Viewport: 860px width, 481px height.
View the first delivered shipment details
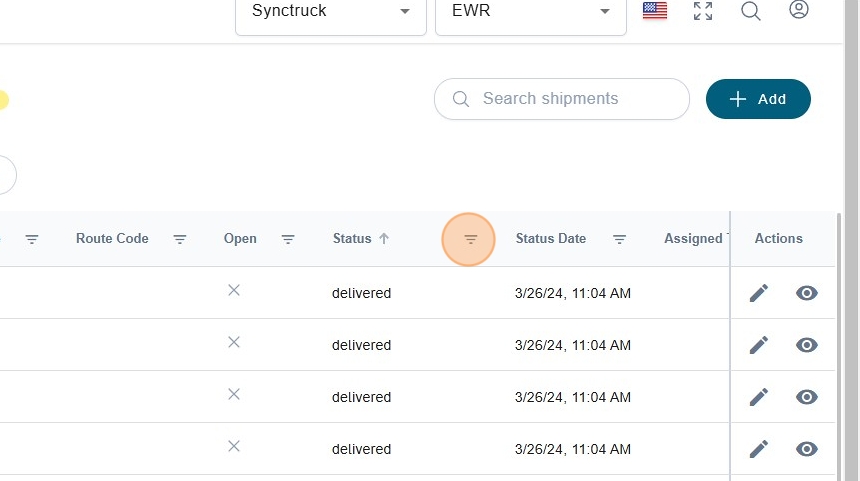click(x=807, y=293)
